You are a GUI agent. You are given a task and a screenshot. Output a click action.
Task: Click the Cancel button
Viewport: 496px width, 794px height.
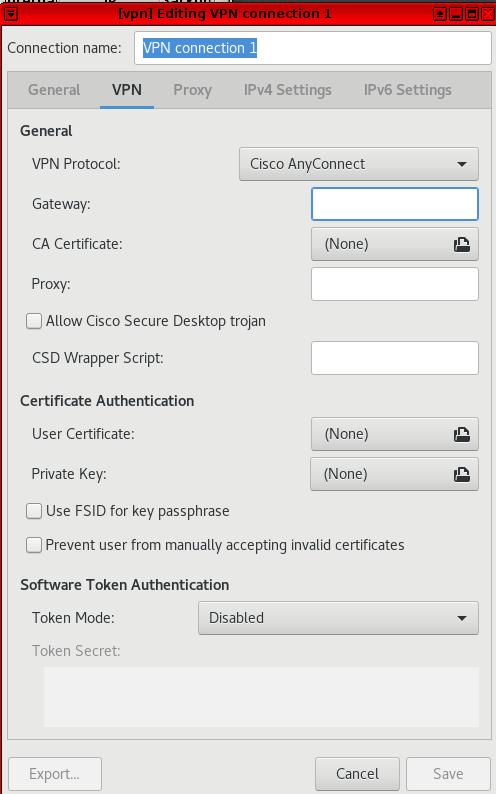click(357, 774)
